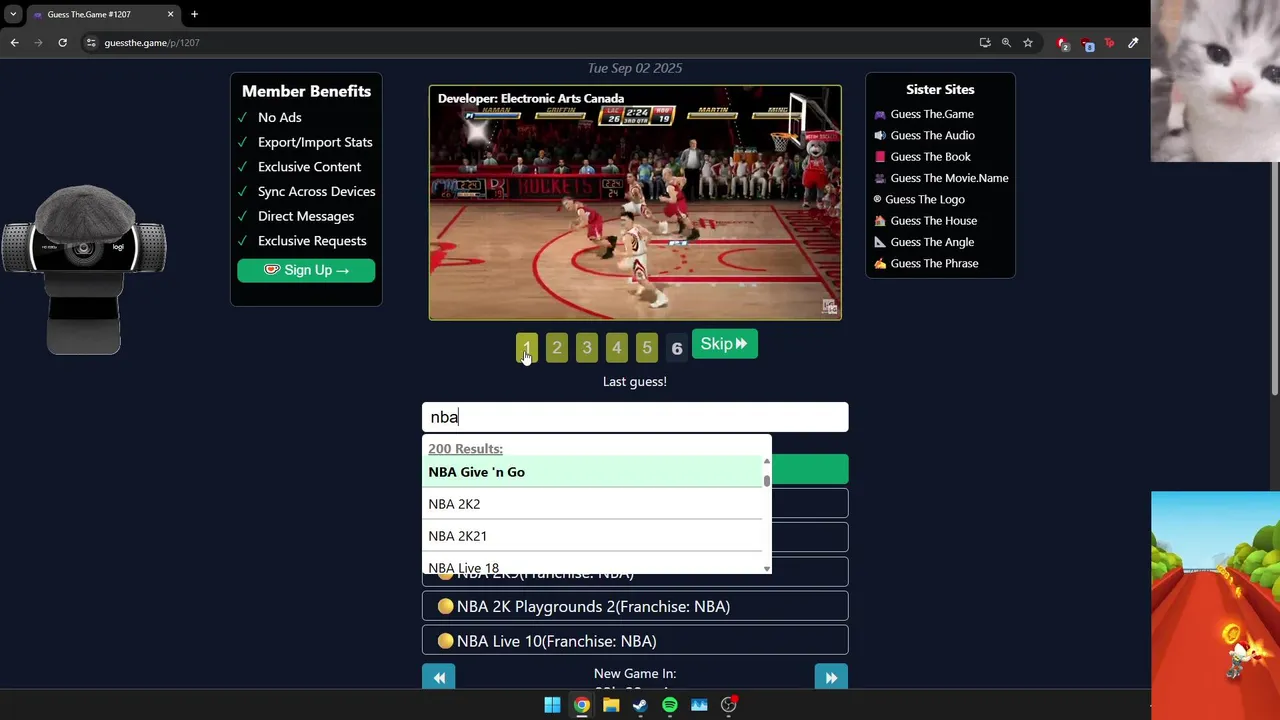Go to the previous puzzle with left arrows
1280x720 pixels.
pos(439,678)
